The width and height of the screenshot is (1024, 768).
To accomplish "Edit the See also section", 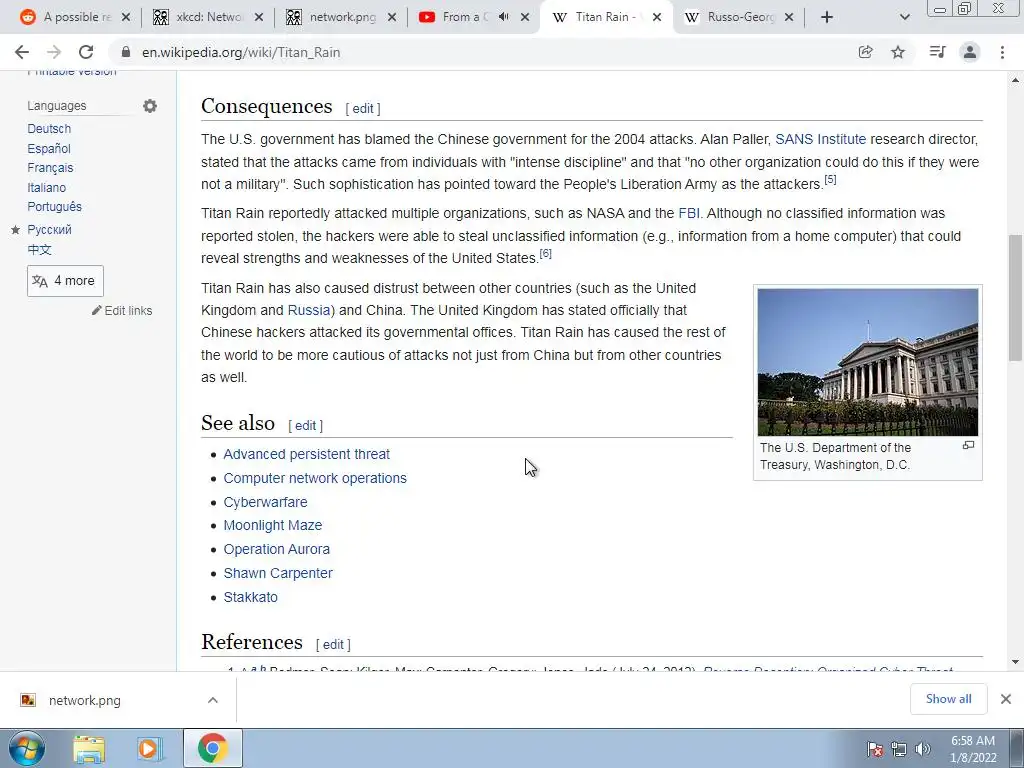I will 306,425.
